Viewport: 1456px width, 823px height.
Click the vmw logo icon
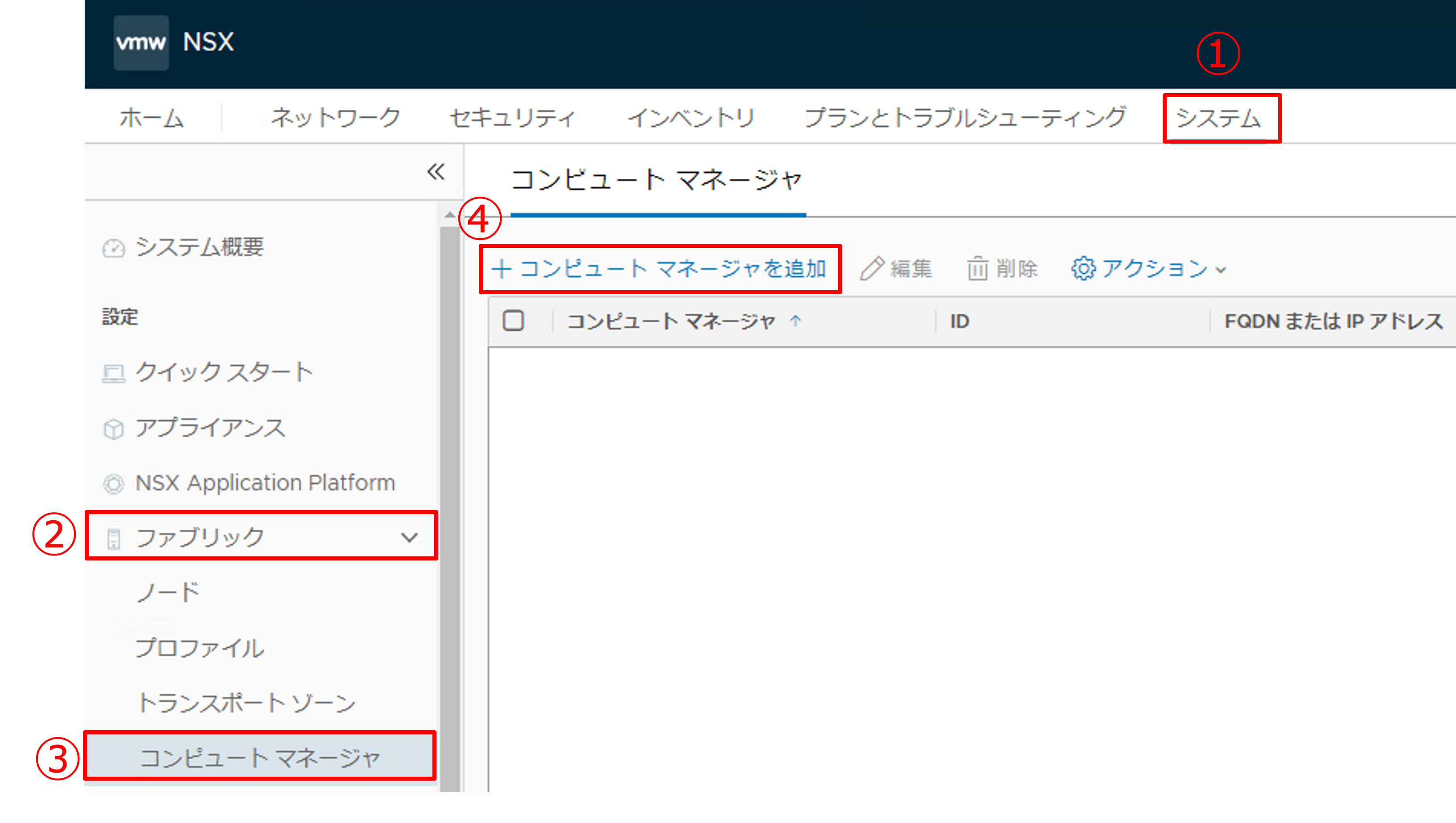pyautogui.click(x=141, y=42)
